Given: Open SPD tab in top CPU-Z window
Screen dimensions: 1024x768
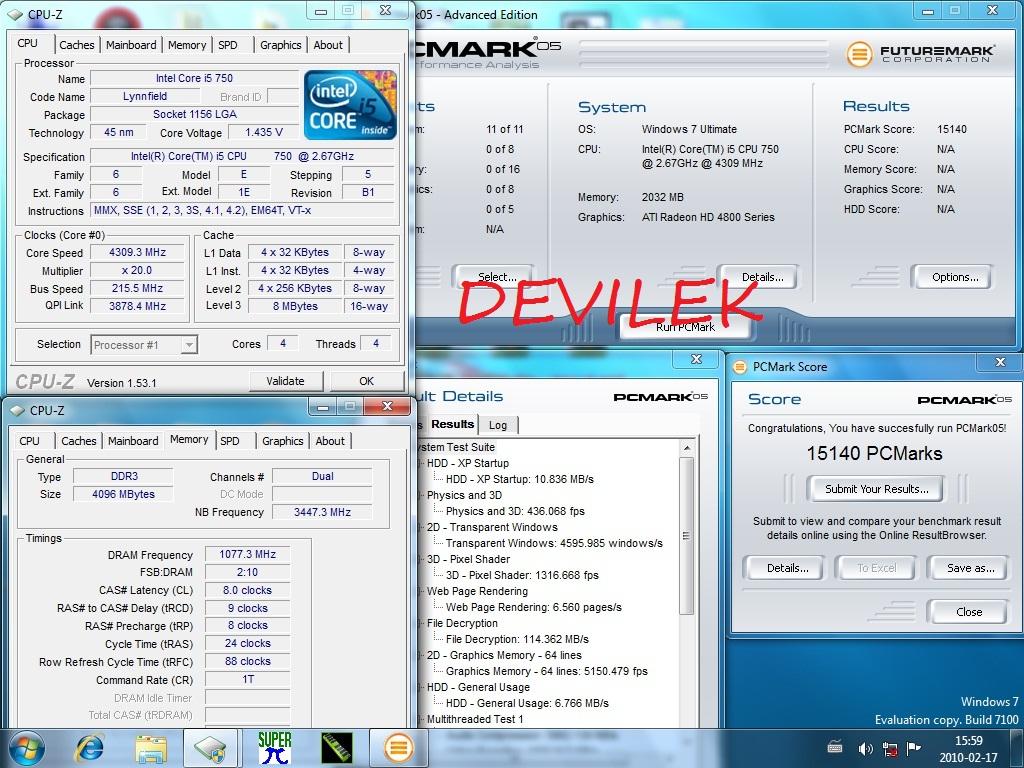Looking at the screenshot, I should coord(228,45).
